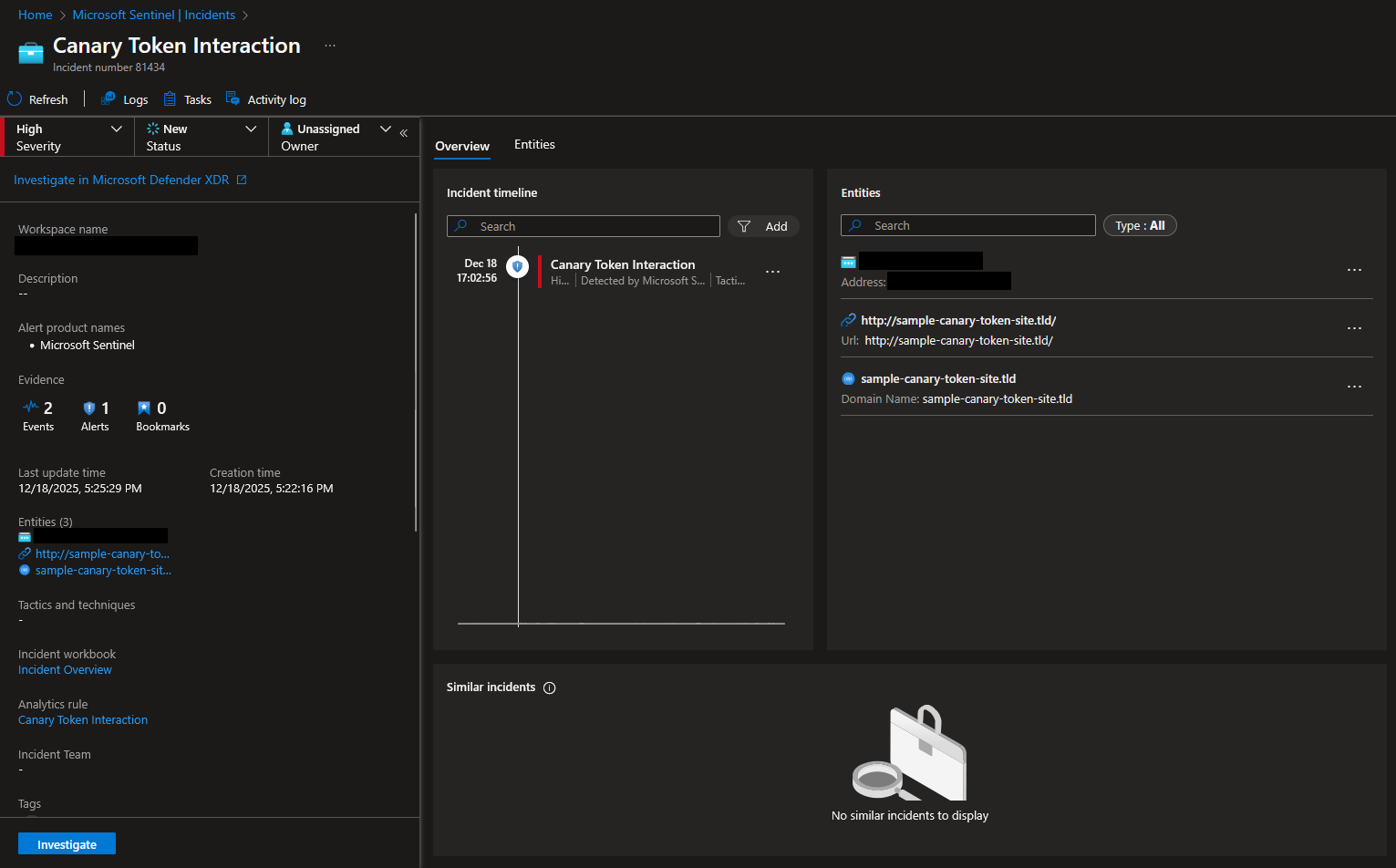Click the Unassigned owner person icon

pyautogui.click(x=287, y=129)
